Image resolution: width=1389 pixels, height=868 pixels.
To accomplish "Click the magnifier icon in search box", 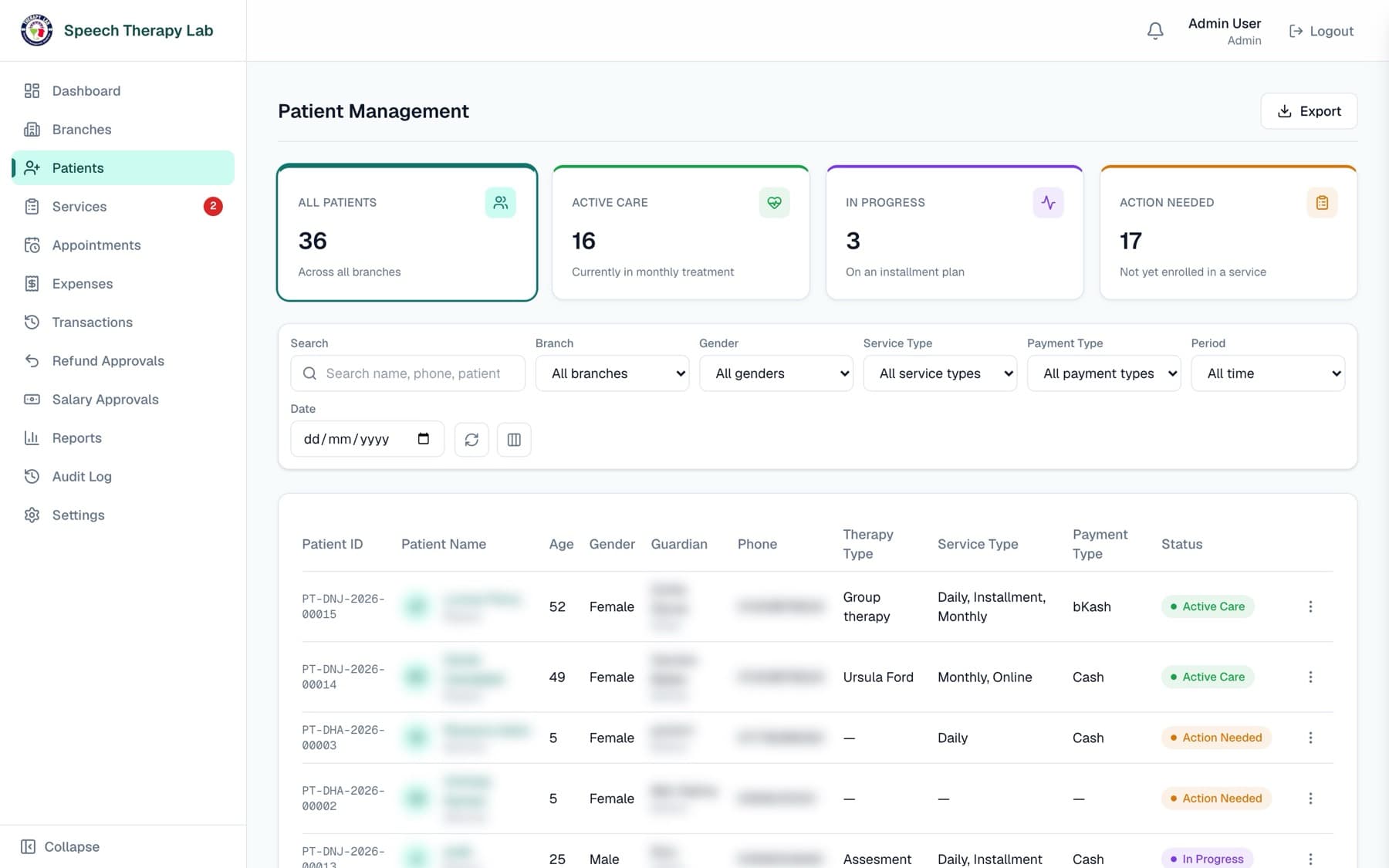I will click(309, 373).
